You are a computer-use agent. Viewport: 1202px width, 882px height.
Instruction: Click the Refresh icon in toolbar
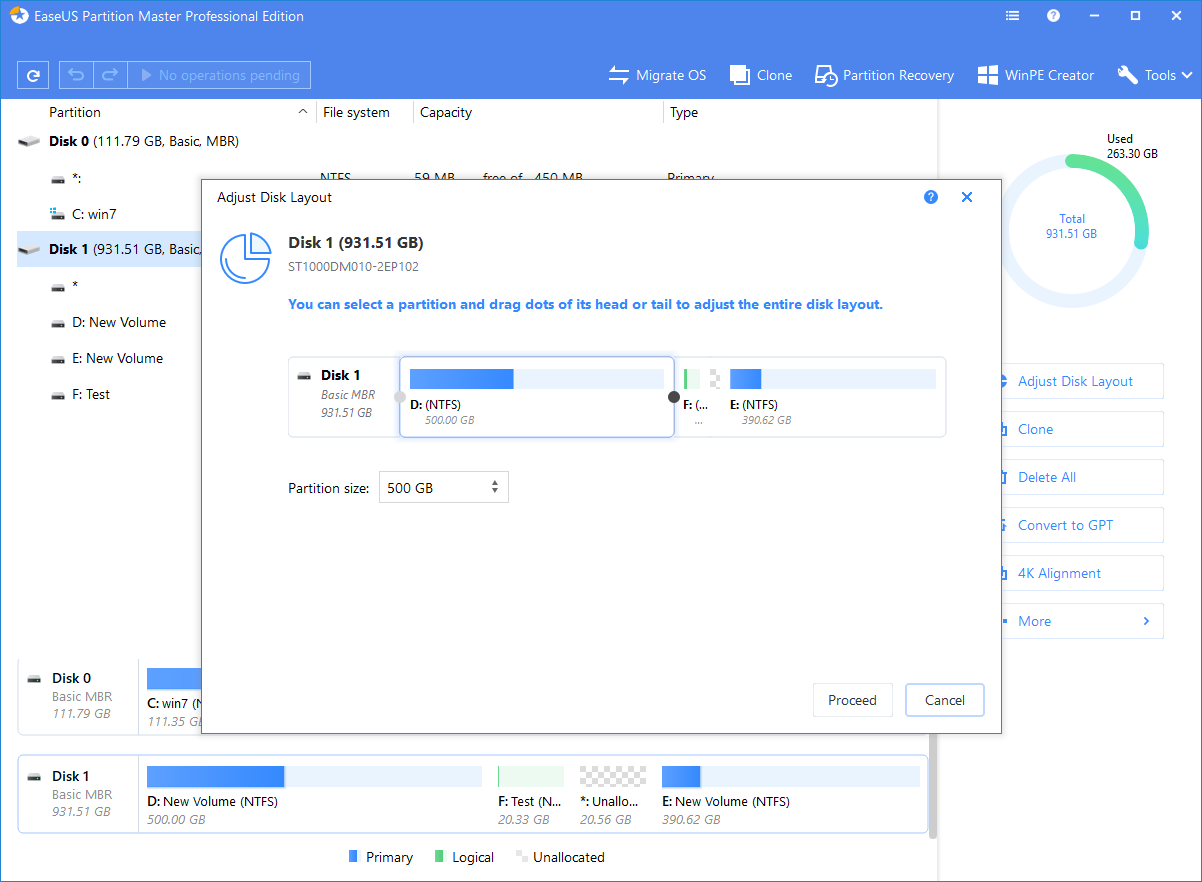[33, 75]
